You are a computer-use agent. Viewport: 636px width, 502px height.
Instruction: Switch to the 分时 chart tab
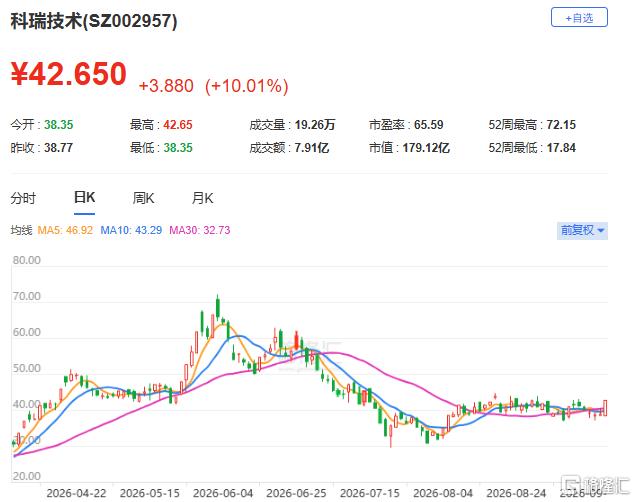(23, 198)
